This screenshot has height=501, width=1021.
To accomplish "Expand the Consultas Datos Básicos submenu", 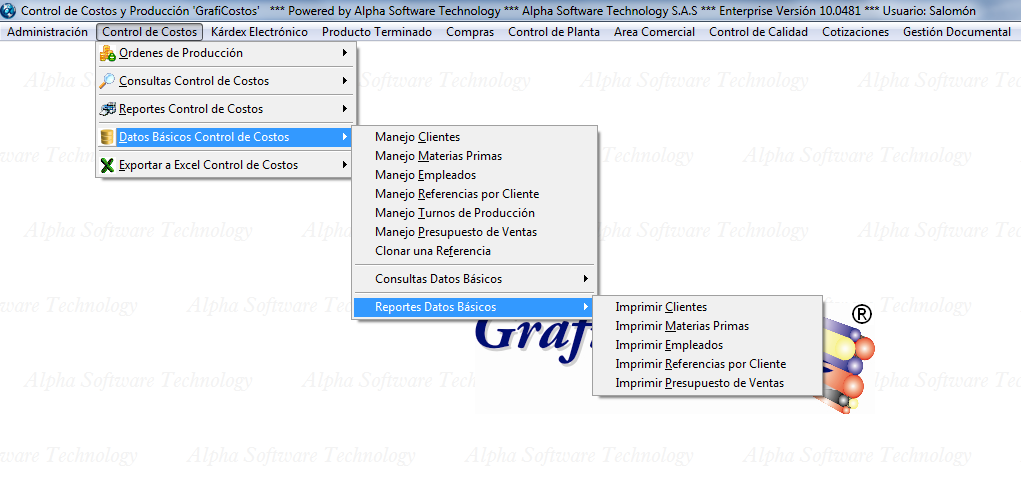I will (586, 279).
